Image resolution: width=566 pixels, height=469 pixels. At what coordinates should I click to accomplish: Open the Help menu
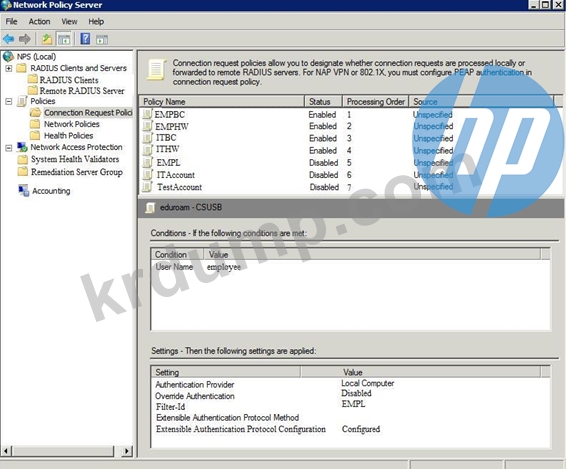96,22
